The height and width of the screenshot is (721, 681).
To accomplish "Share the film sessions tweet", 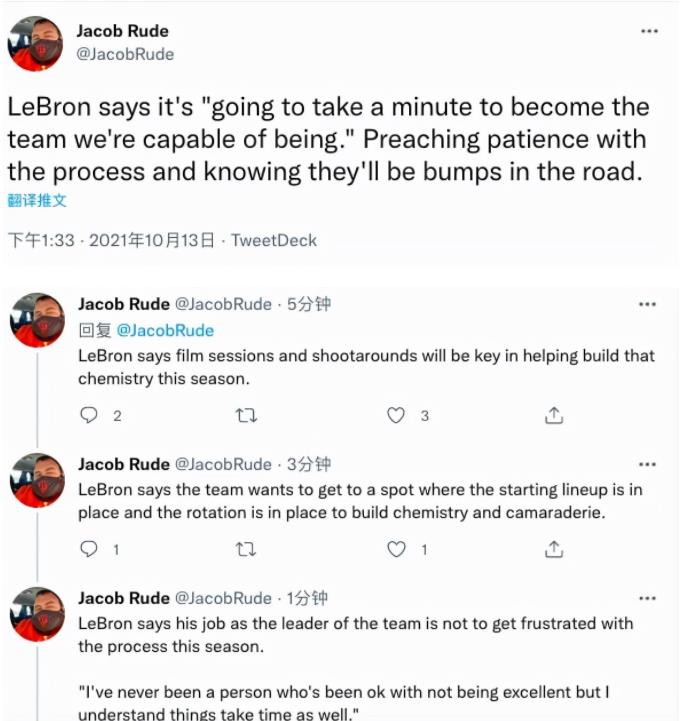I will 554,415.
